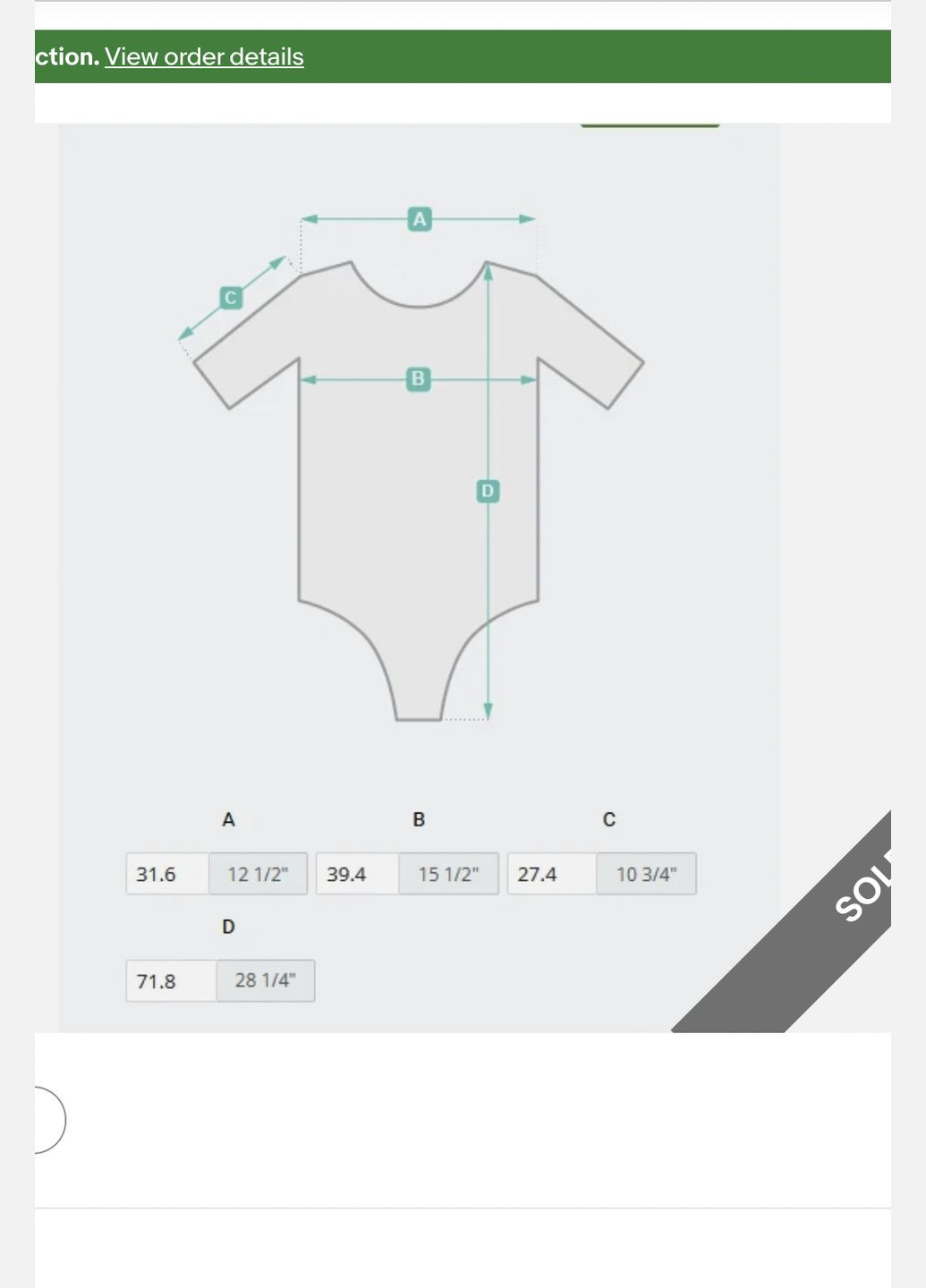
Task: Click the A marker on diagram
Action: 419,219
